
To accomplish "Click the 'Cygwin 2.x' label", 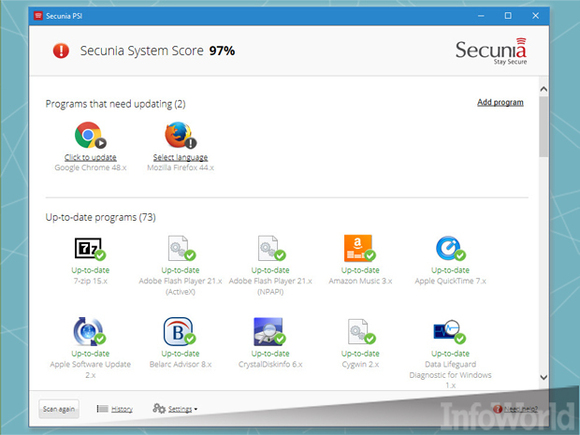I will 360,364.
